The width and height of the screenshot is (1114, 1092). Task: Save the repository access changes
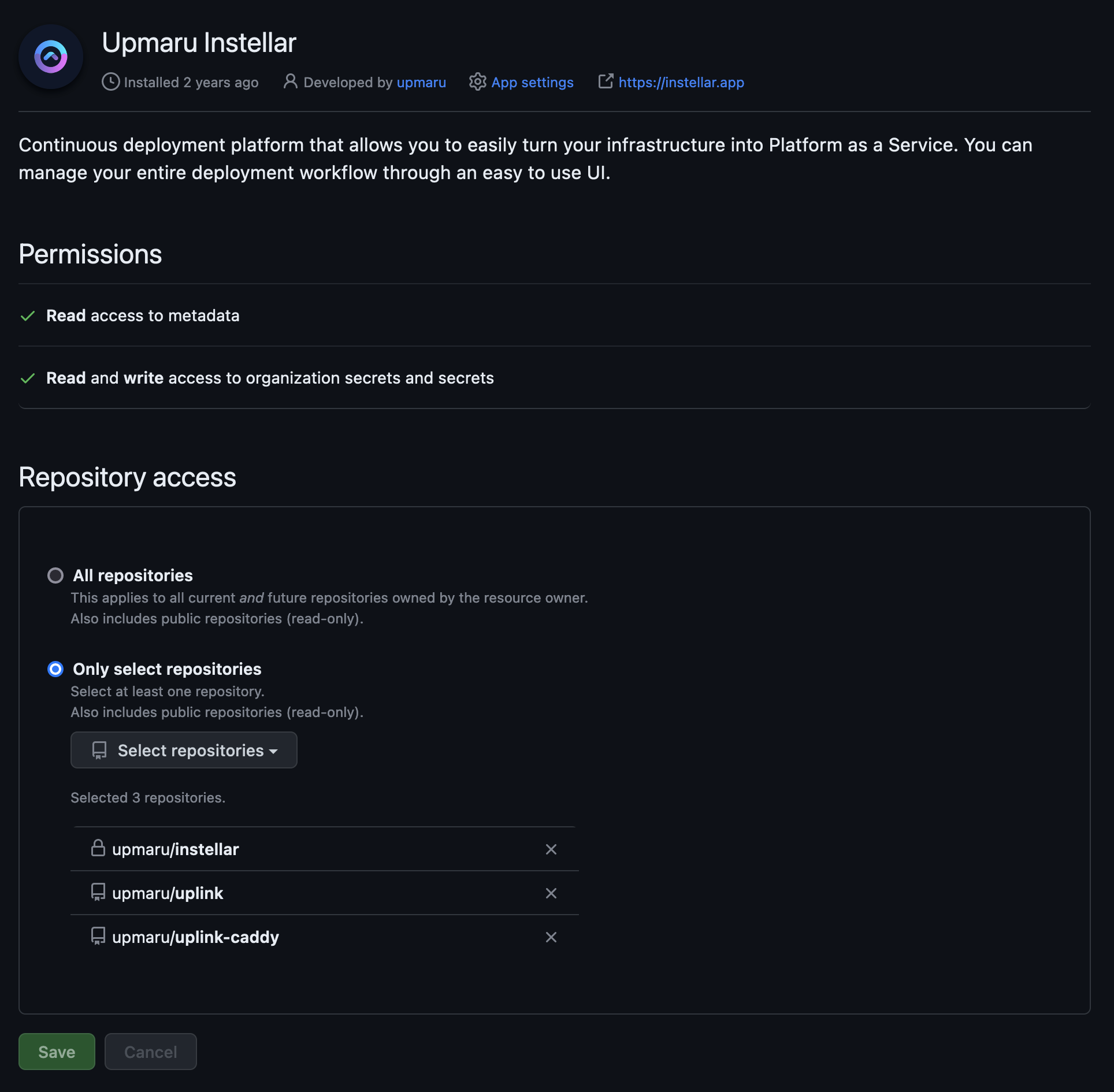56,1051
